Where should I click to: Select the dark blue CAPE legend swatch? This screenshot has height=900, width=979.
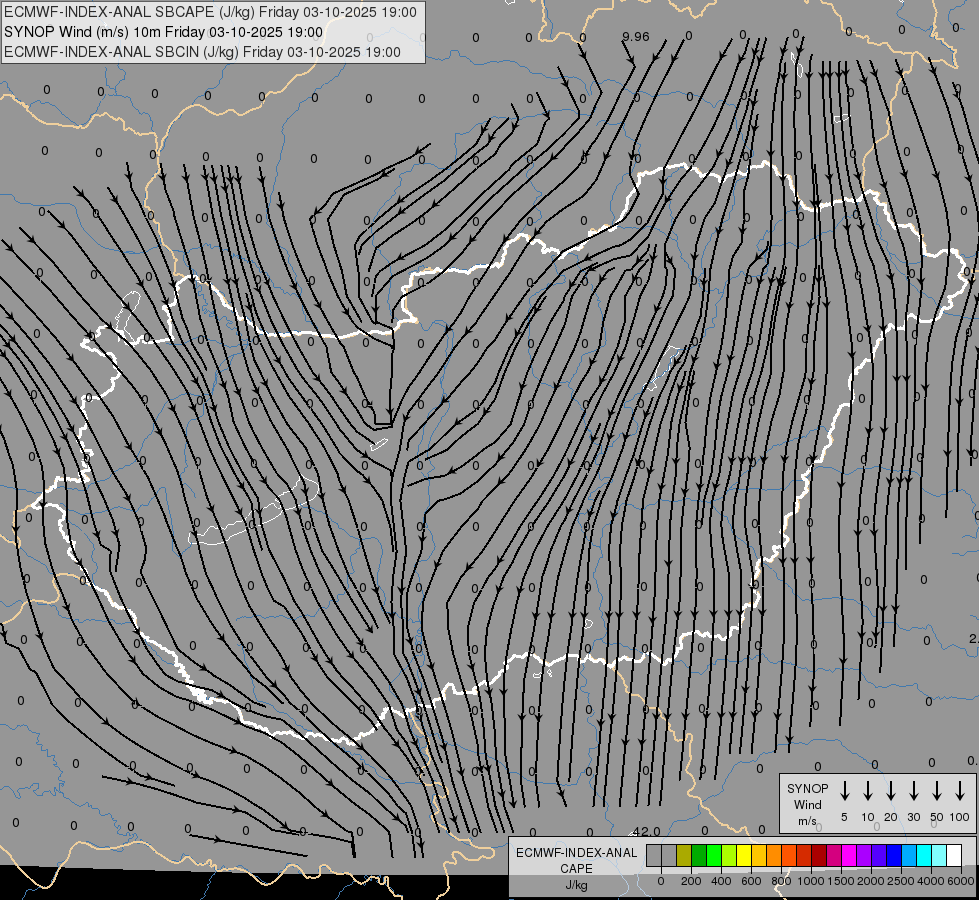894,855
